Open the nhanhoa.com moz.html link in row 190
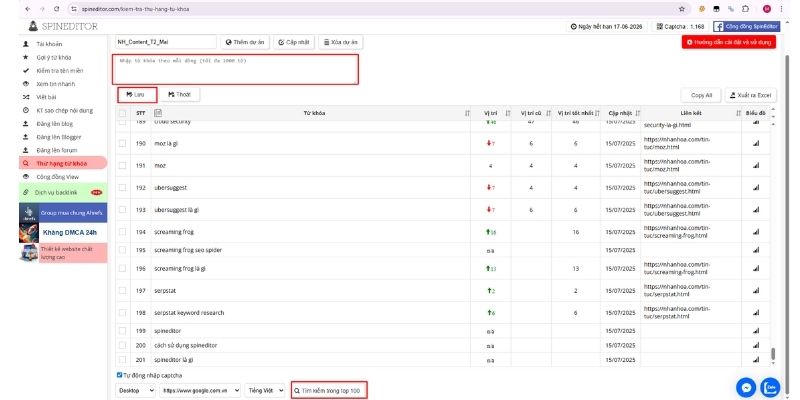 coord(677,143)
